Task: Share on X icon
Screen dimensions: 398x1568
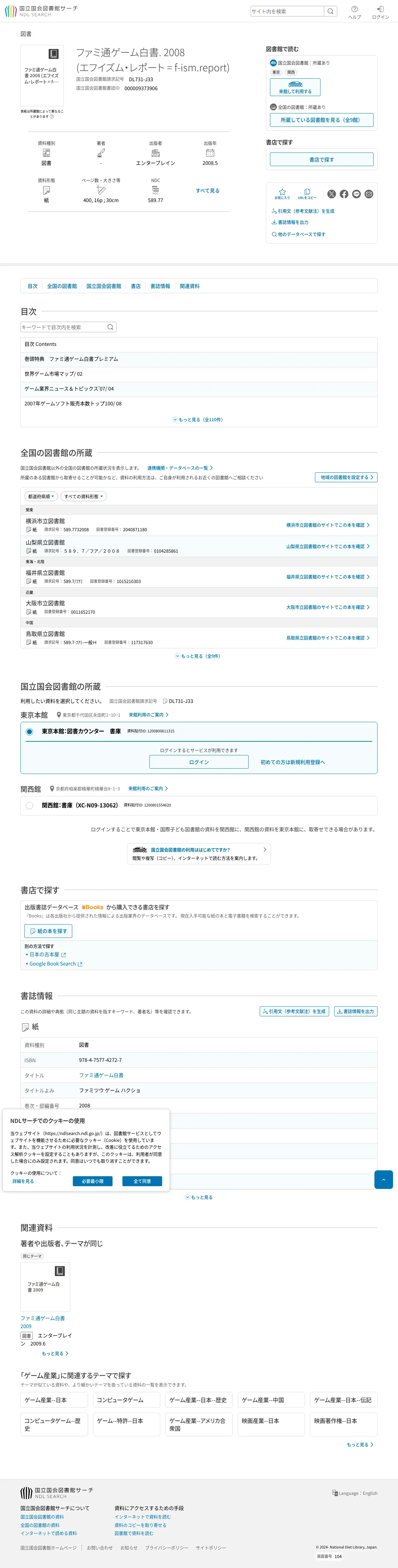Action: 332,194
